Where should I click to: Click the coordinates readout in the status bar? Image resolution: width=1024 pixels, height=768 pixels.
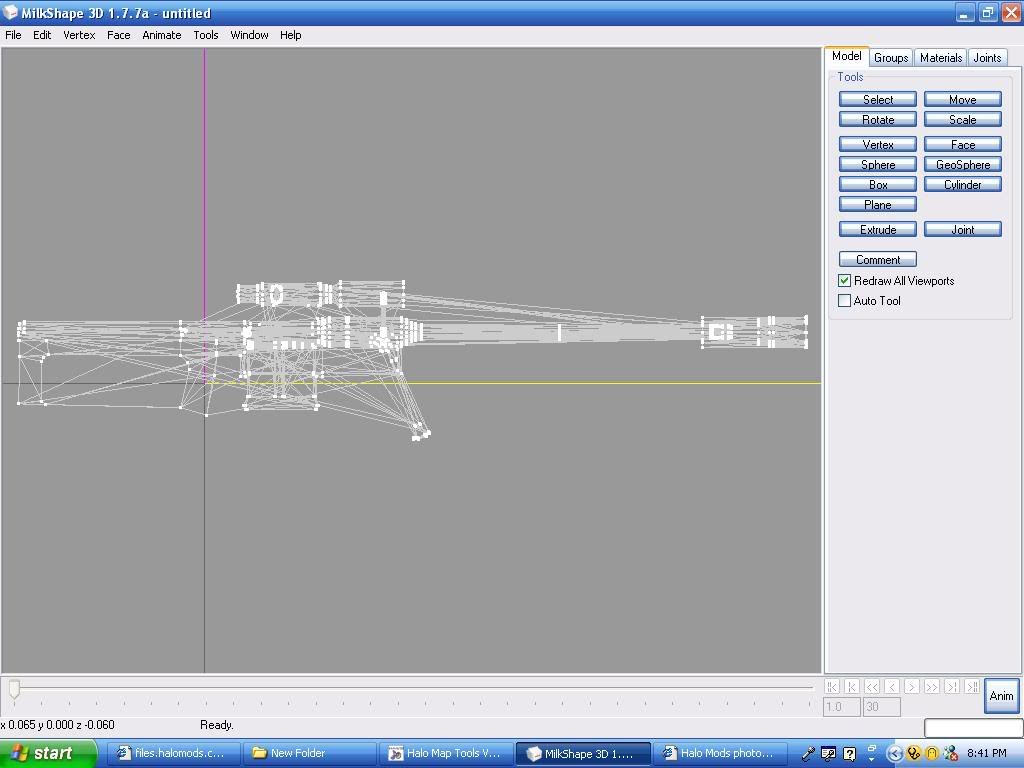tap(57, 725)
